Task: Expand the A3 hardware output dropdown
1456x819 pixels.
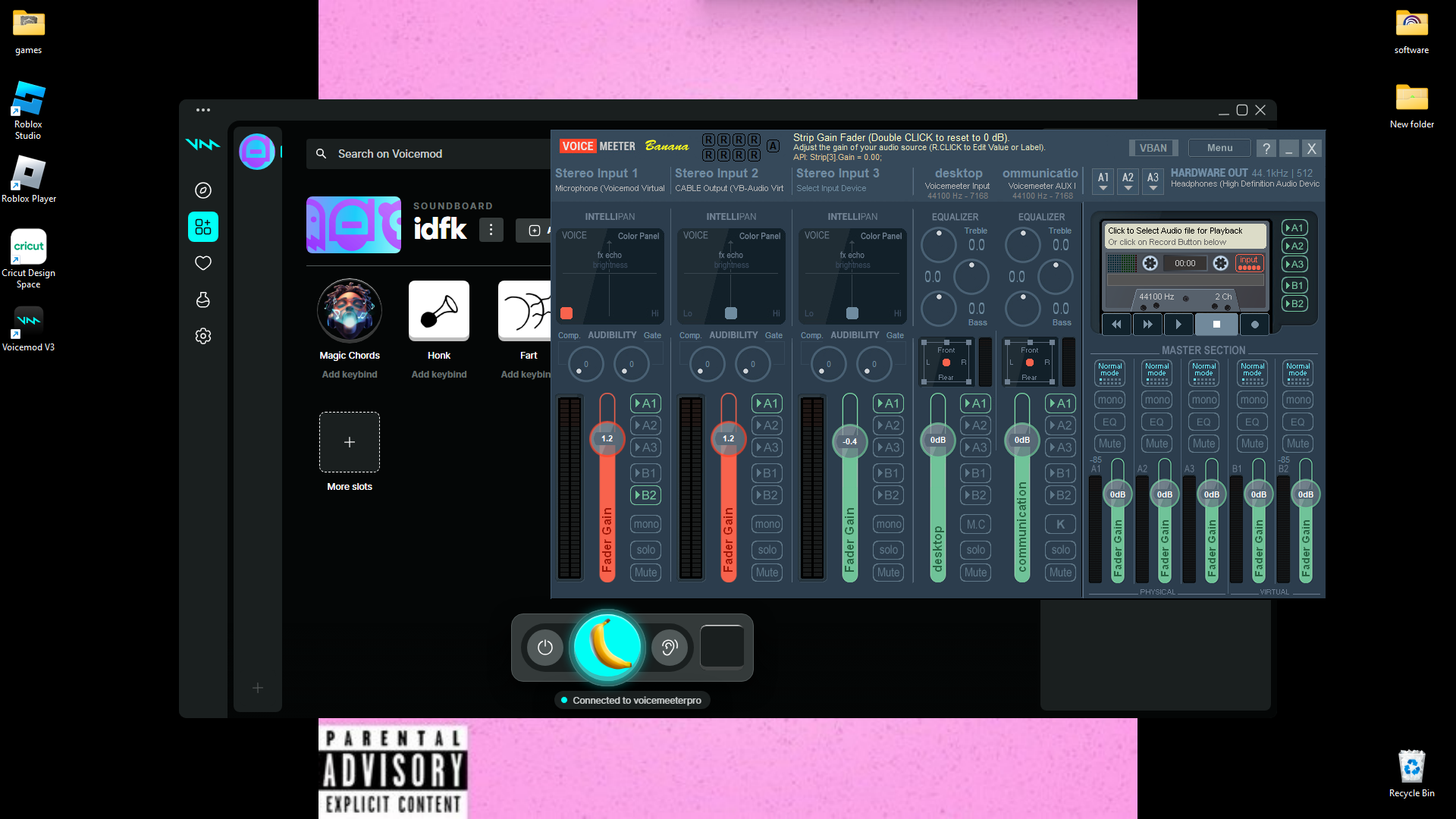Action: pos(1153,181)
